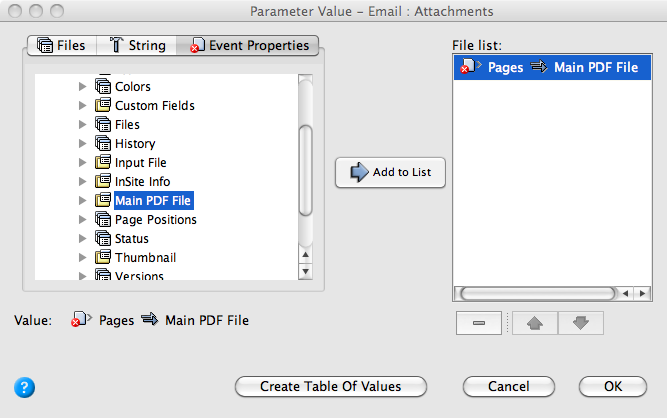Cancel the Parameter Value dialog
This screenshot has height=418, width=667.
(508, 386)
